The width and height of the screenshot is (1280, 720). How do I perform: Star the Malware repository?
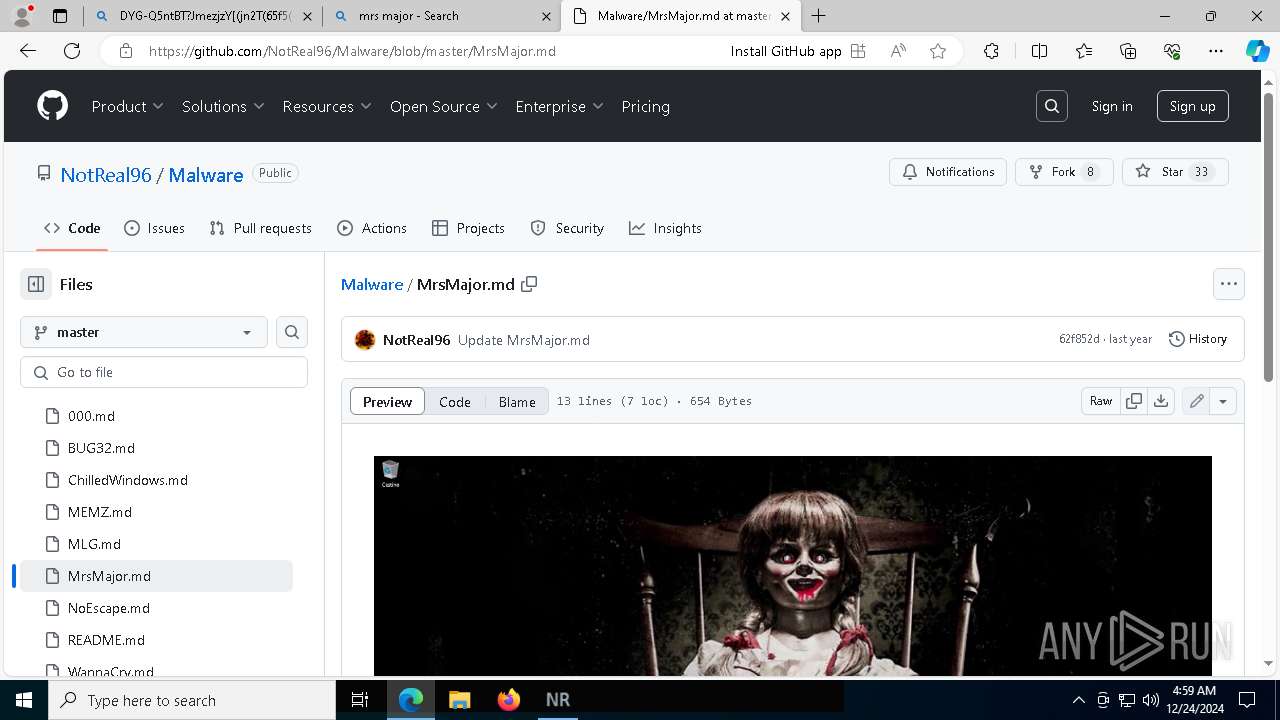click(1174, 172)
